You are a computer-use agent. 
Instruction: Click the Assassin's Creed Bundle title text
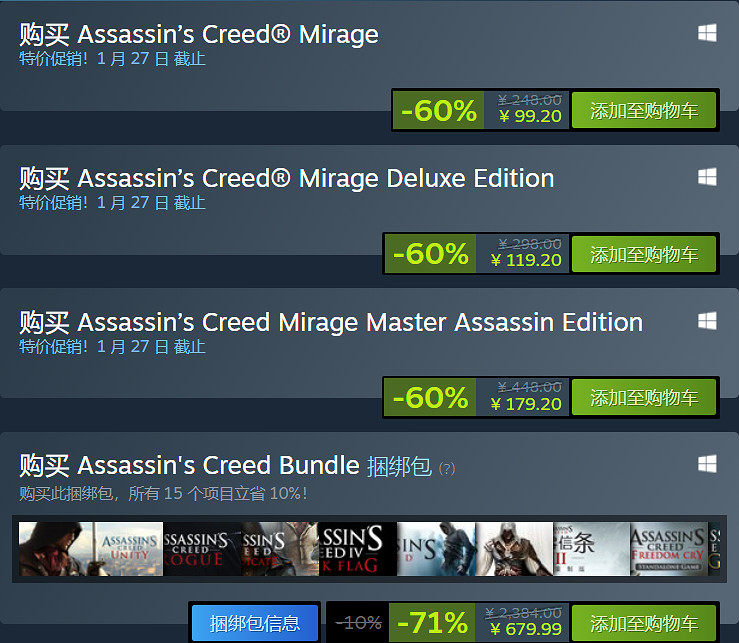pos(218,465)
